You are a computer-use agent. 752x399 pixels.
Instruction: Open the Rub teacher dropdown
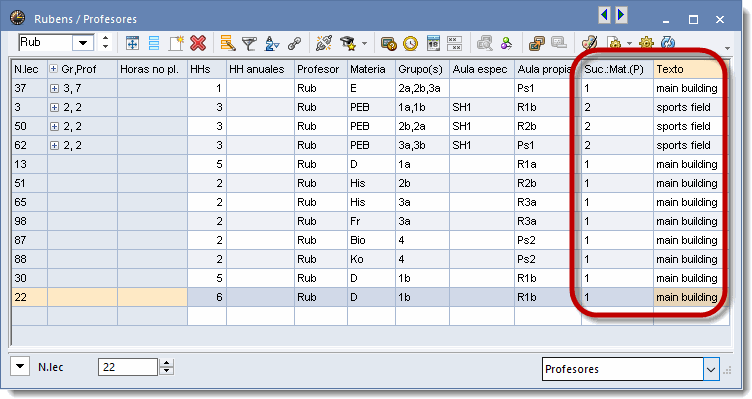tap(83, 43)
